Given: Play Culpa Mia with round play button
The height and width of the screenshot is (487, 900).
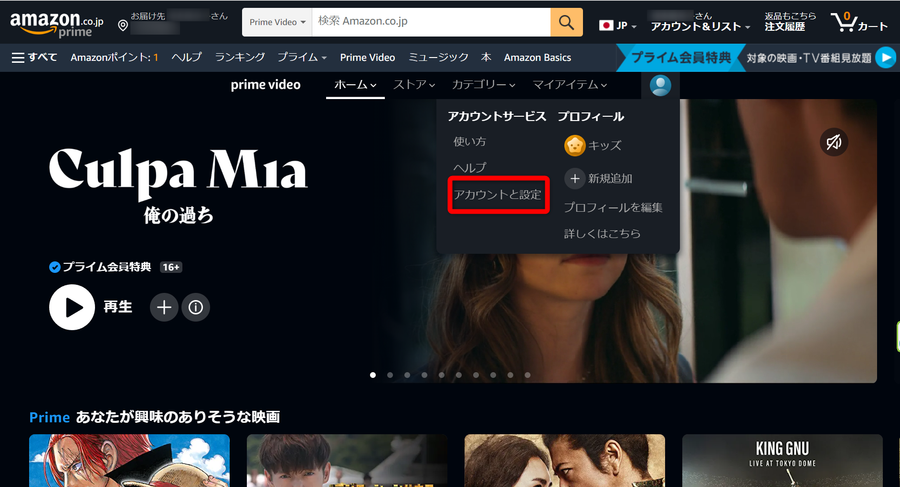Looking at the screenshot, I should 72,307.
